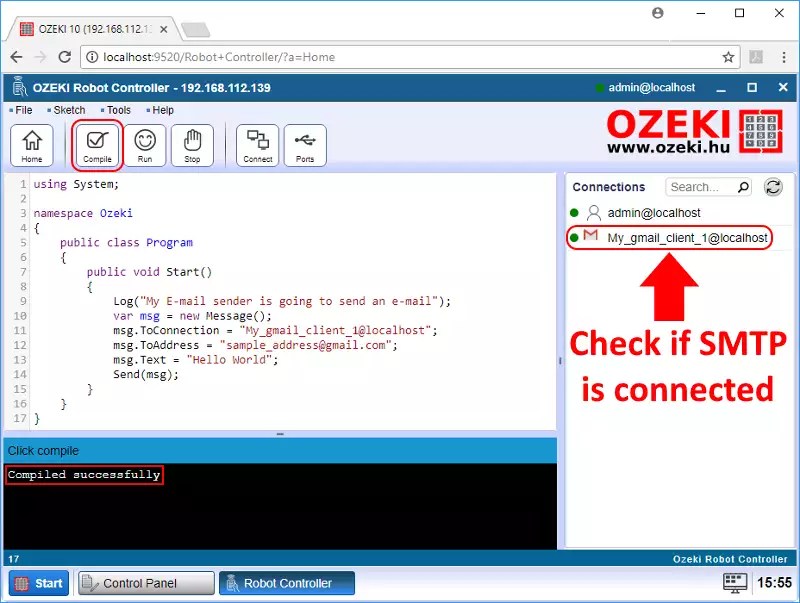Switch to Robot Controller in taskbar
Image resolution: width=800 pixels, height=603 pixels.
tap(287, 583)
